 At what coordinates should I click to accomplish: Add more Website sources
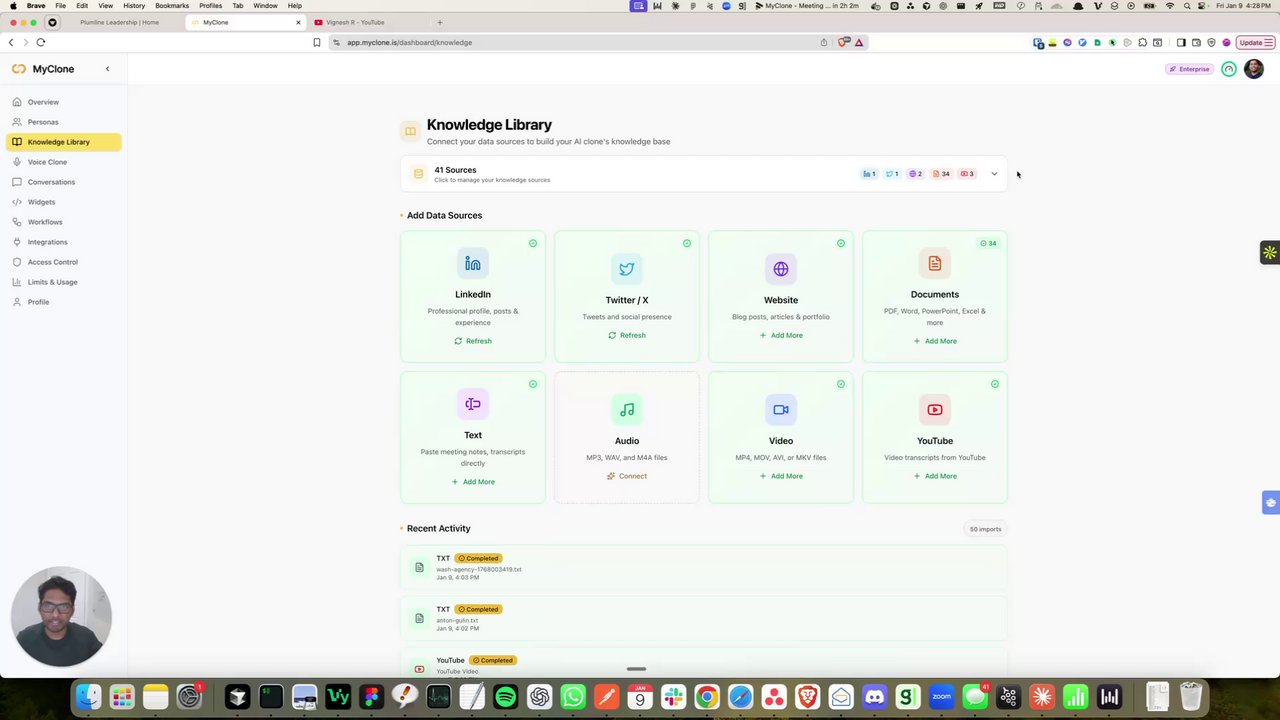point(781,335)
